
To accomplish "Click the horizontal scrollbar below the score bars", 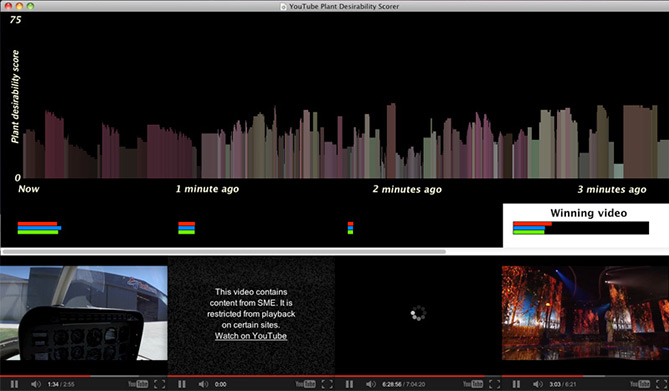I will 223,251.
